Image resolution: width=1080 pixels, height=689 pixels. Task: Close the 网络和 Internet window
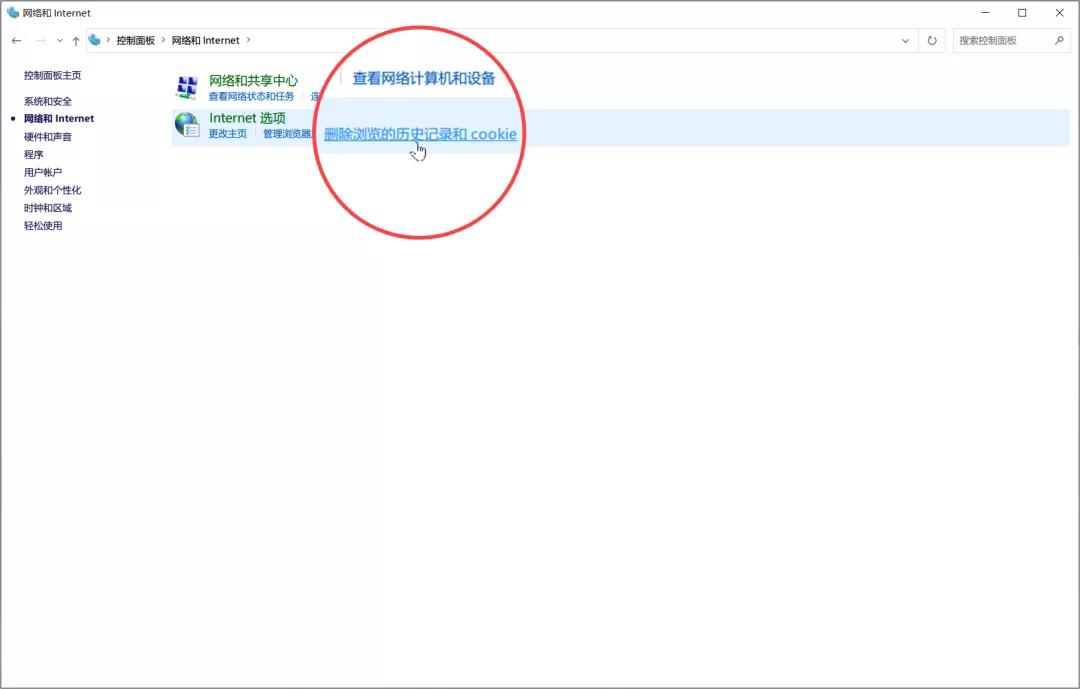(x=1059, y=12)
